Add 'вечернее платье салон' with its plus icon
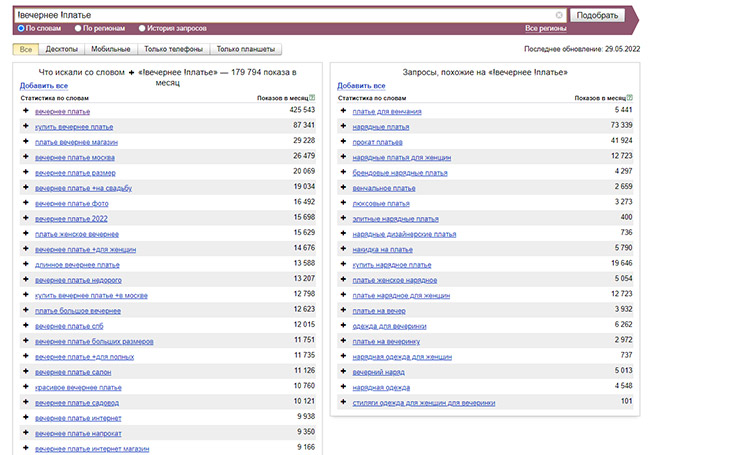 [x=26, y=371]
